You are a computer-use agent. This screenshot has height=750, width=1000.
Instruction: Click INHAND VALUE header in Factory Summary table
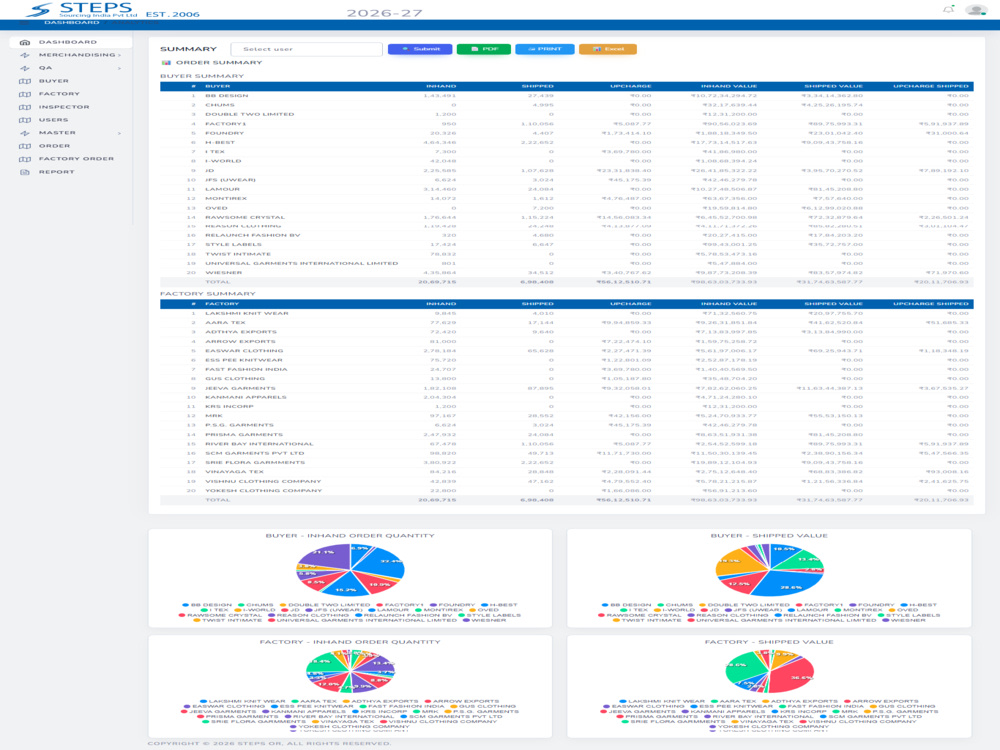point(729,304)
